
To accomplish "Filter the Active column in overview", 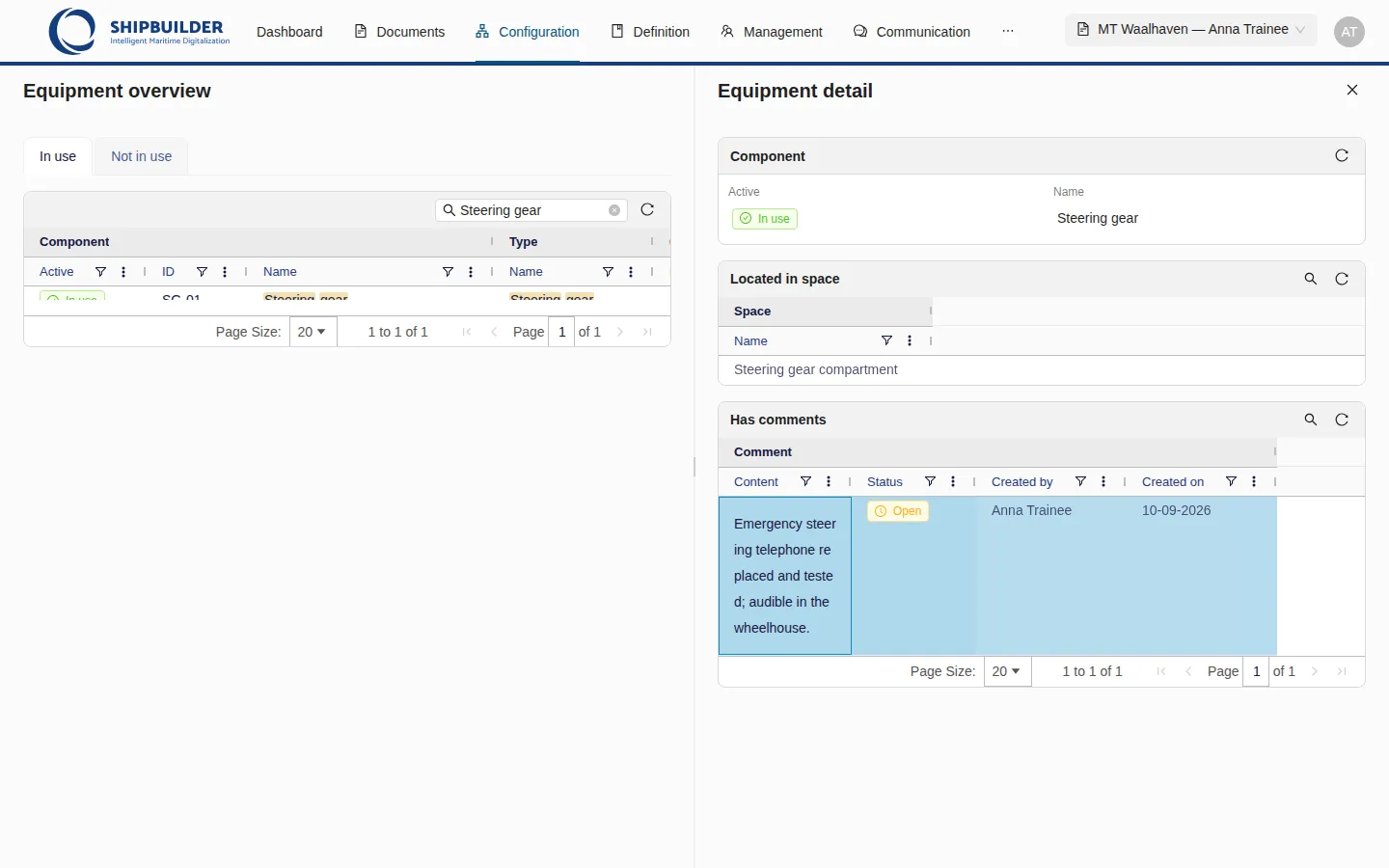I will (x=100, y=272).
